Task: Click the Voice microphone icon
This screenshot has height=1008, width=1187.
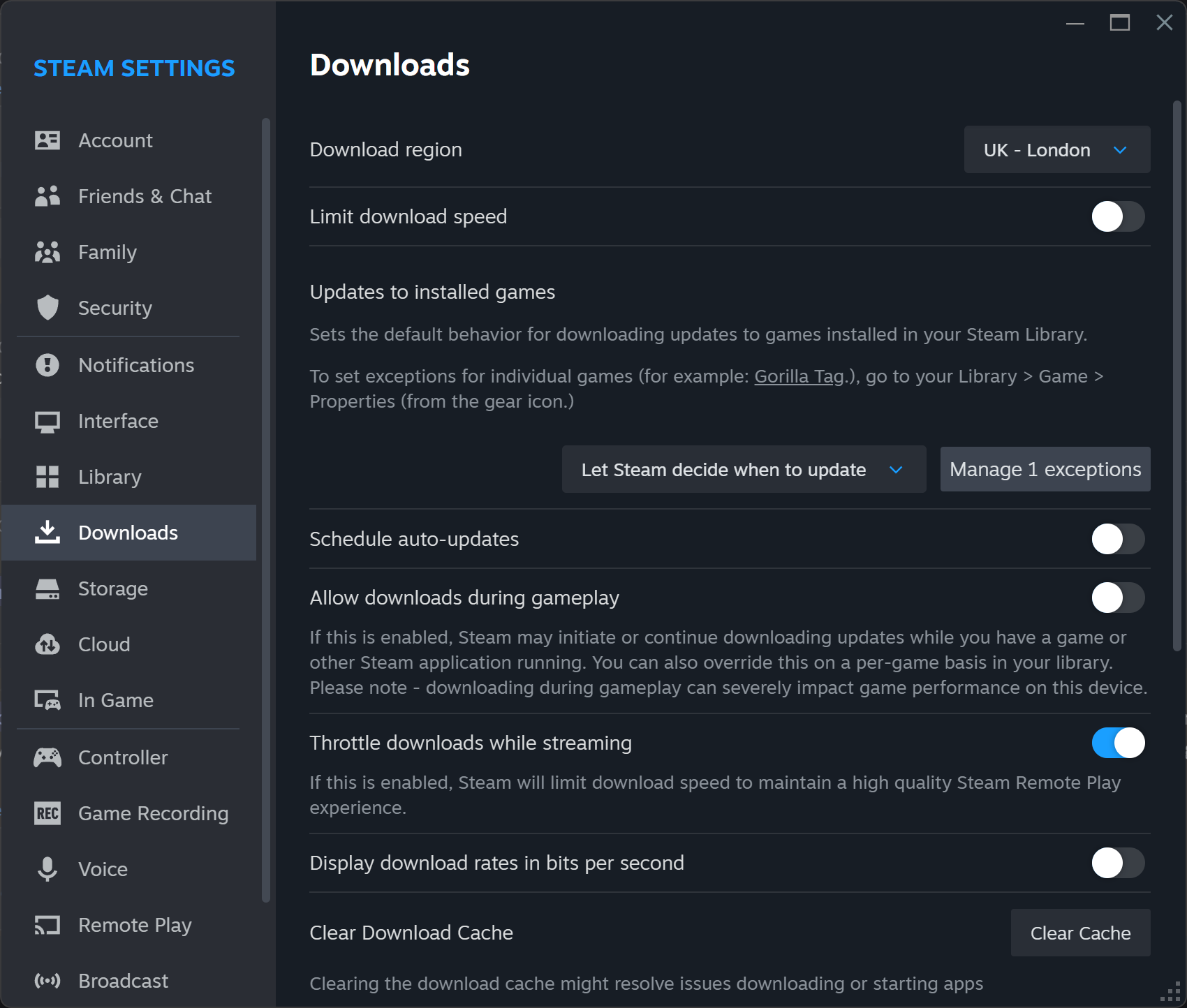Action: (47, 869)
